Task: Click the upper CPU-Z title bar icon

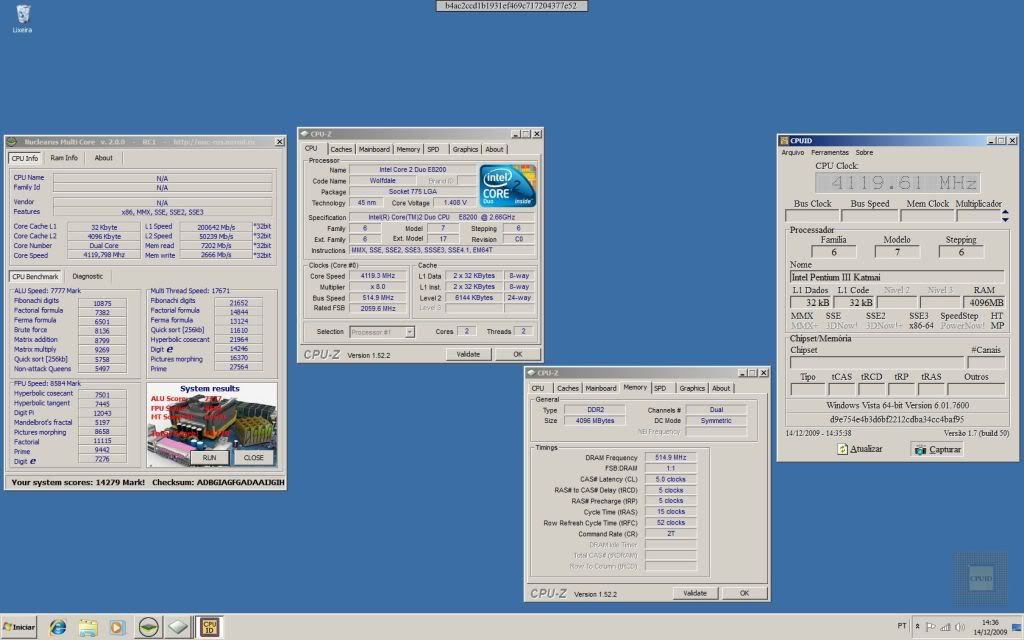Action: click(x=304, y=134)
